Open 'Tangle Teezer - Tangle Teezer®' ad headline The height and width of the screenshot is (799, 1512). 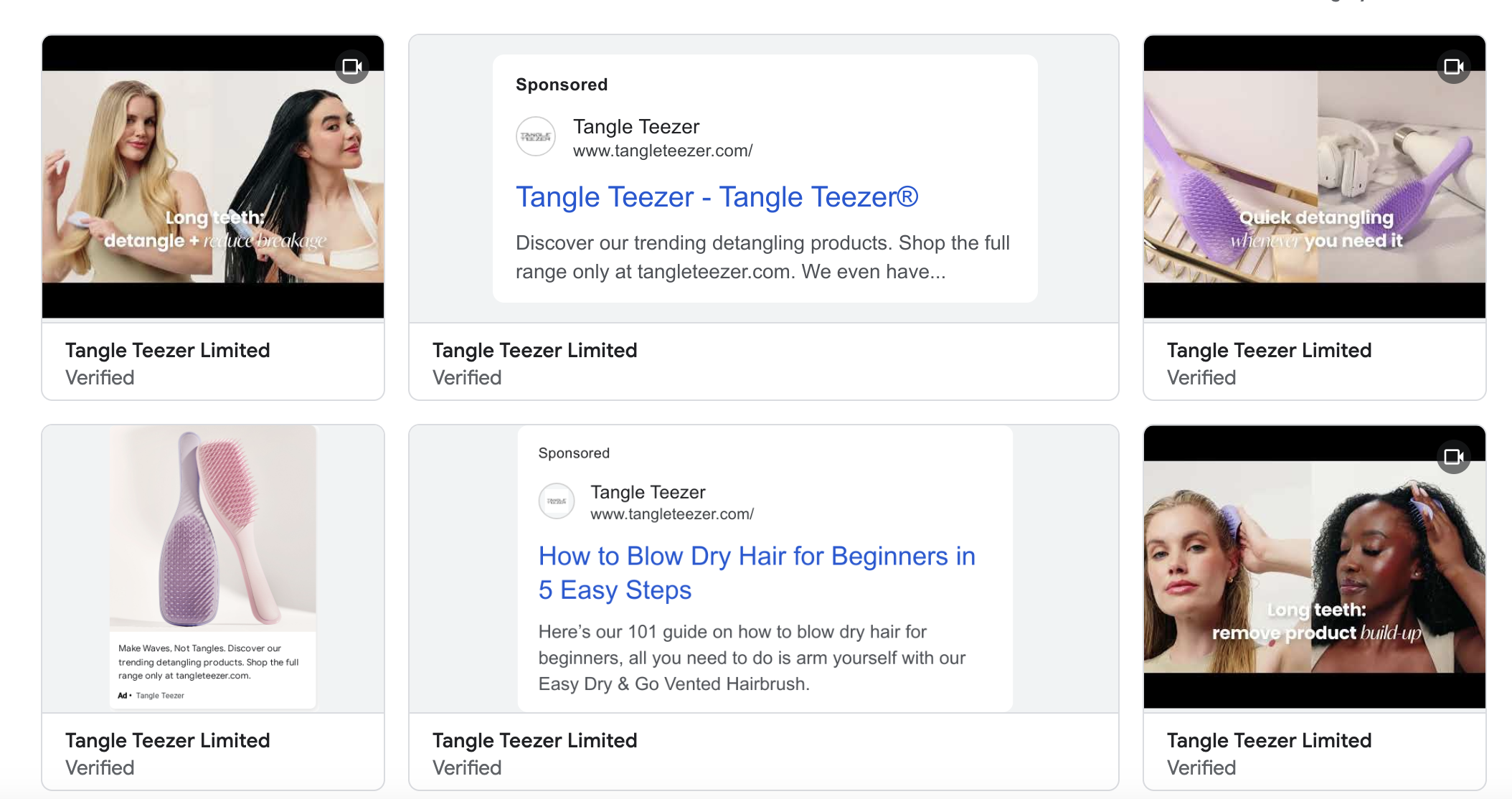[717, 197]
